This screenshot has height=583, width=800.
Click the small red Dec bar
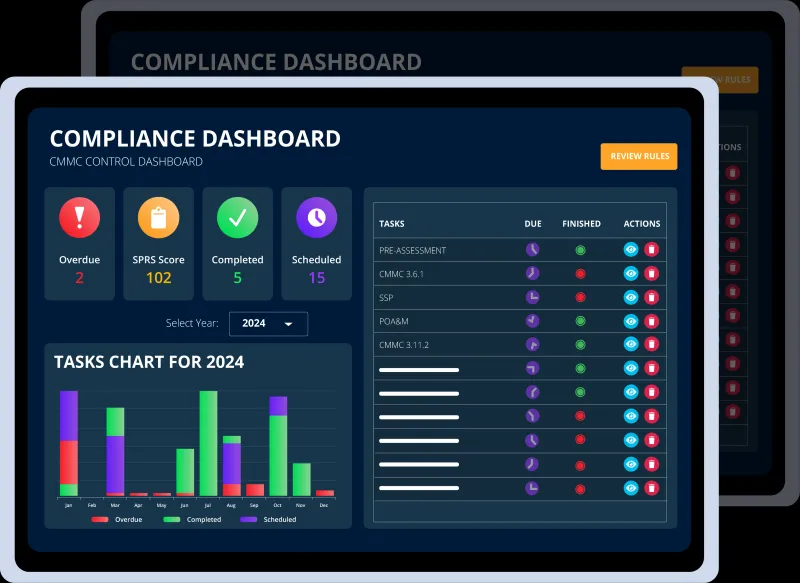325,493
